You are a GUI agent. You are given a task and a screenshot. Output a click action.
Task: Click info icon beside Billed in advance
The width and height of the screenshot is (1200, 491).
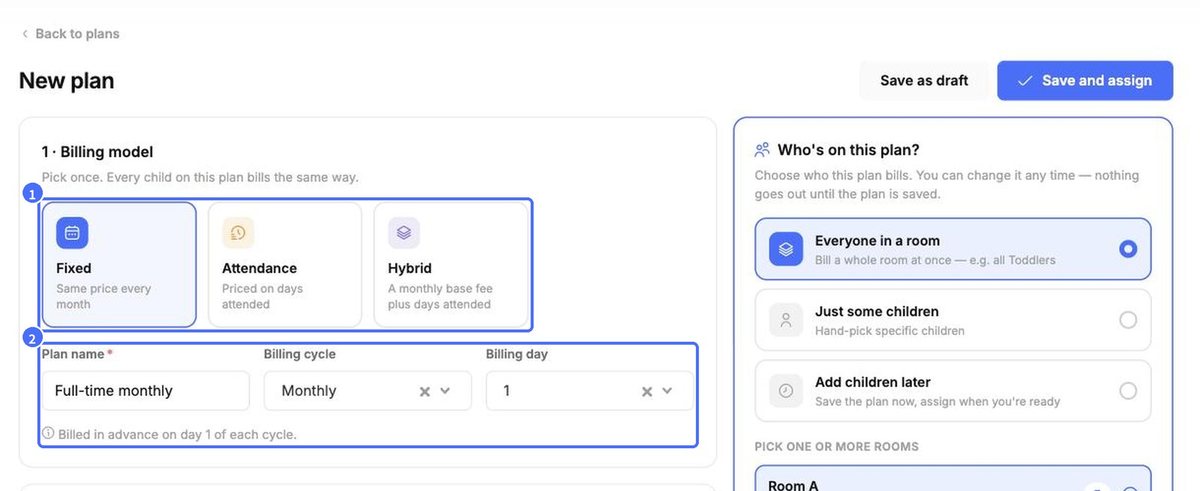pos(48,434)
